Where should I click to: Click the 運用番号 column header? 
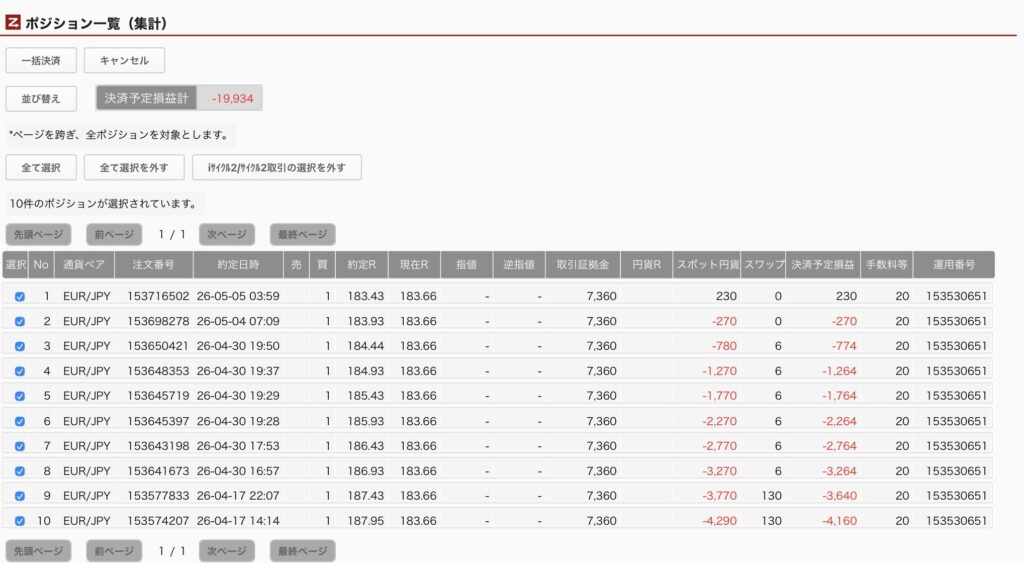point(954,265)
